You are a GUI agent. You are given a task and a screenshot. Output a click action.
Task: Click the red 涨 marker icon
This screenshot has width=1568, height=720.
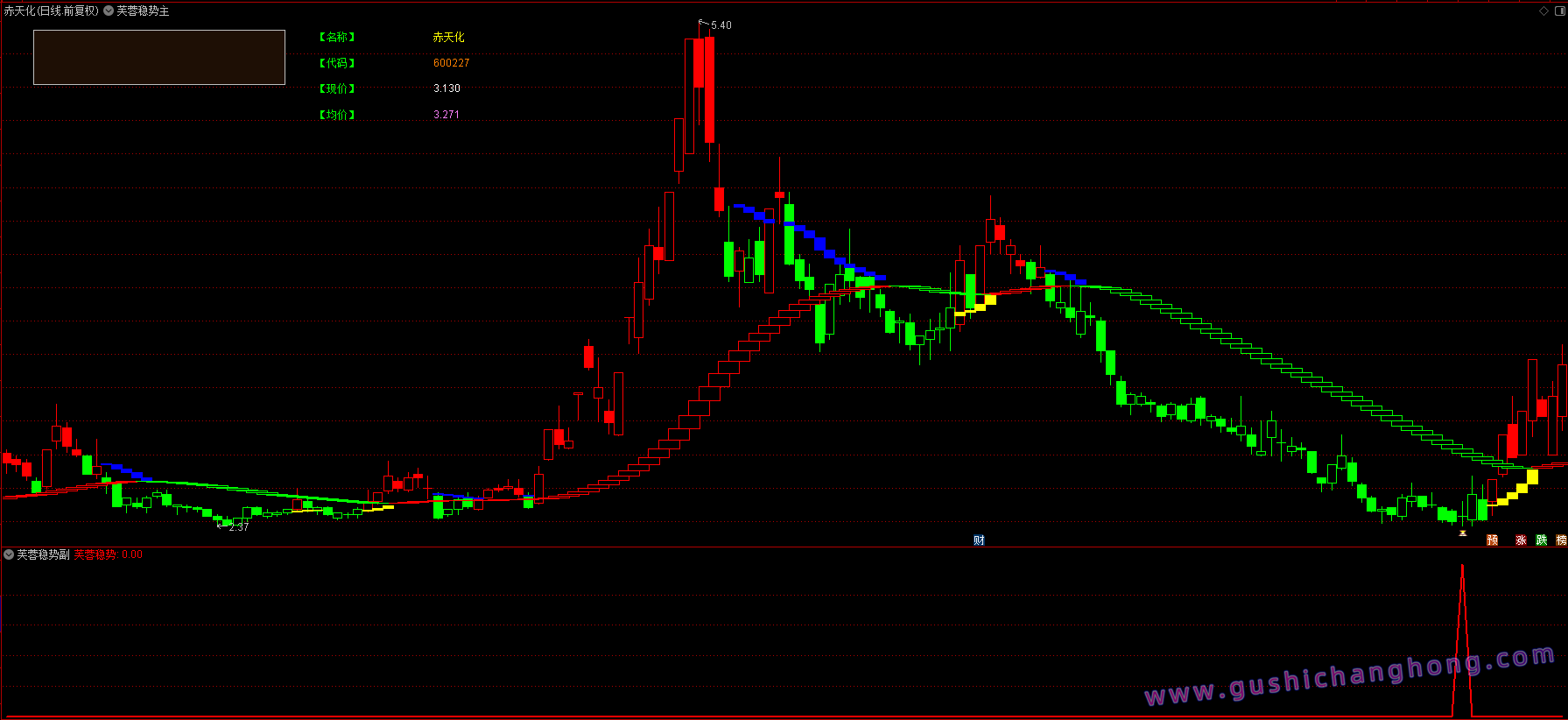pos(1521,540)
